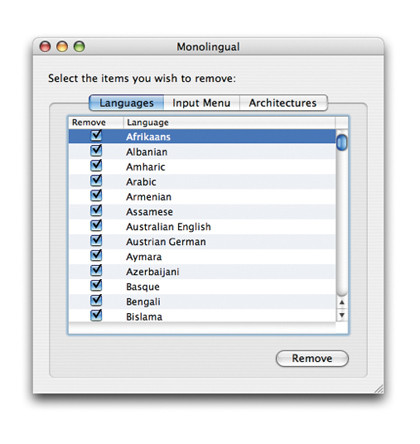
Task: Uncheck the Australian English checkbox
Action: pyautogui.click(x=96, y=226)
